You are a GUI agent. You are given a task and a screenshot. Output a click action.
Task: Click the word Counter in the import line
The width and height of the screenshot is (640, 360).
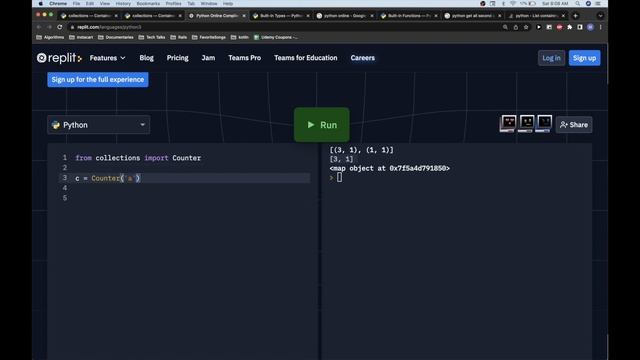click(x=187, y=158)
